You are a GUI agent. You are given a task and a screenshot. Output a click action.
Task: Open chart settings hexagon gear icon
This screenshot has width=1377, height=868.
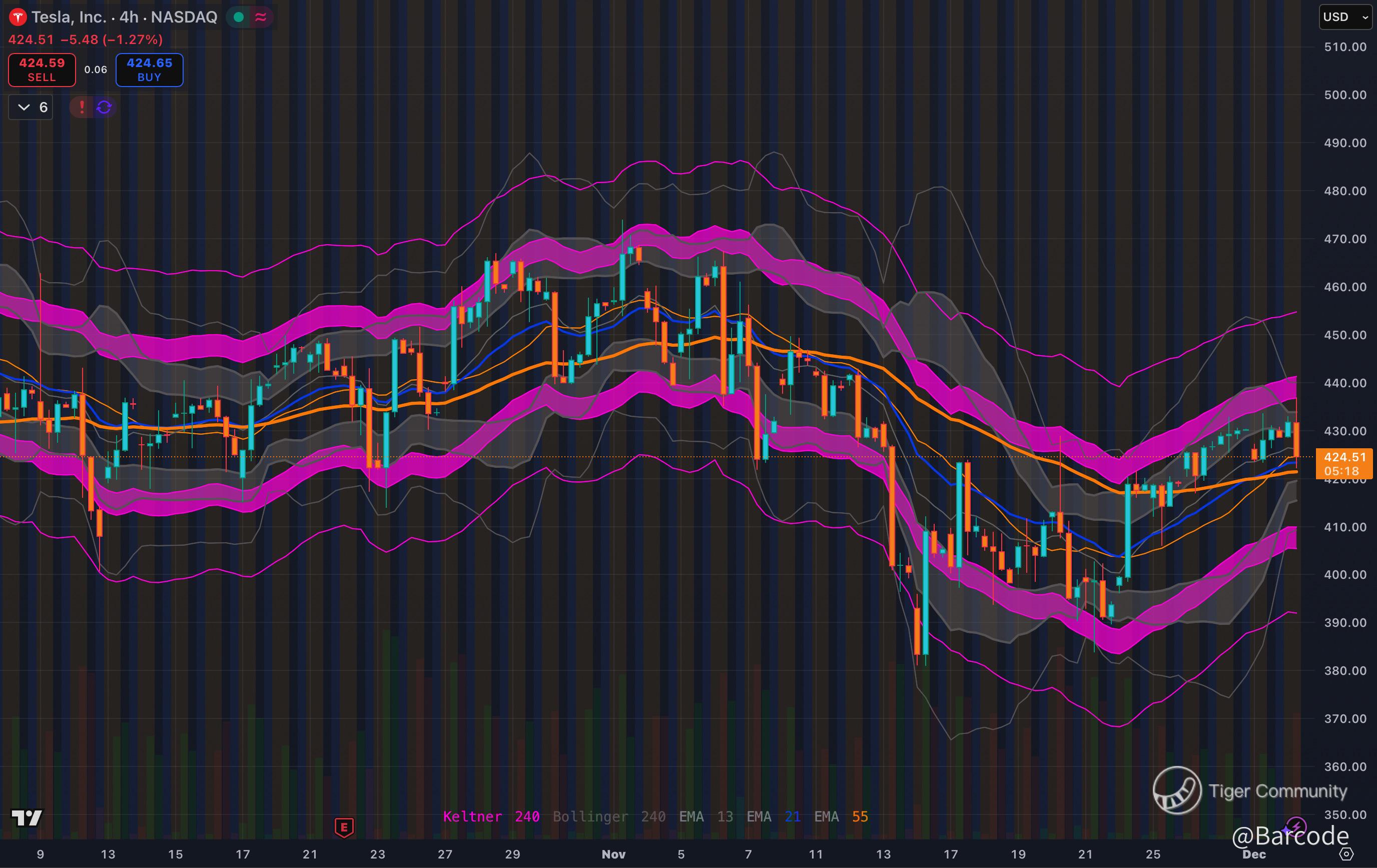(1346, 854)
